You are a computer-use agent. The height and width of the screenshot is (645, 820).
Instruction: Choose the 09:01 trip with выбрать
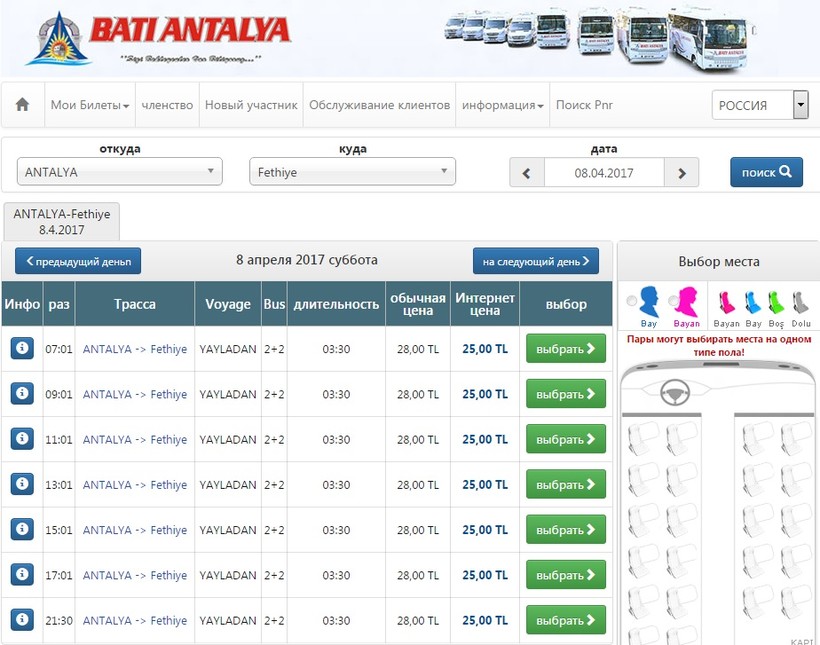(x=566, y=394)
